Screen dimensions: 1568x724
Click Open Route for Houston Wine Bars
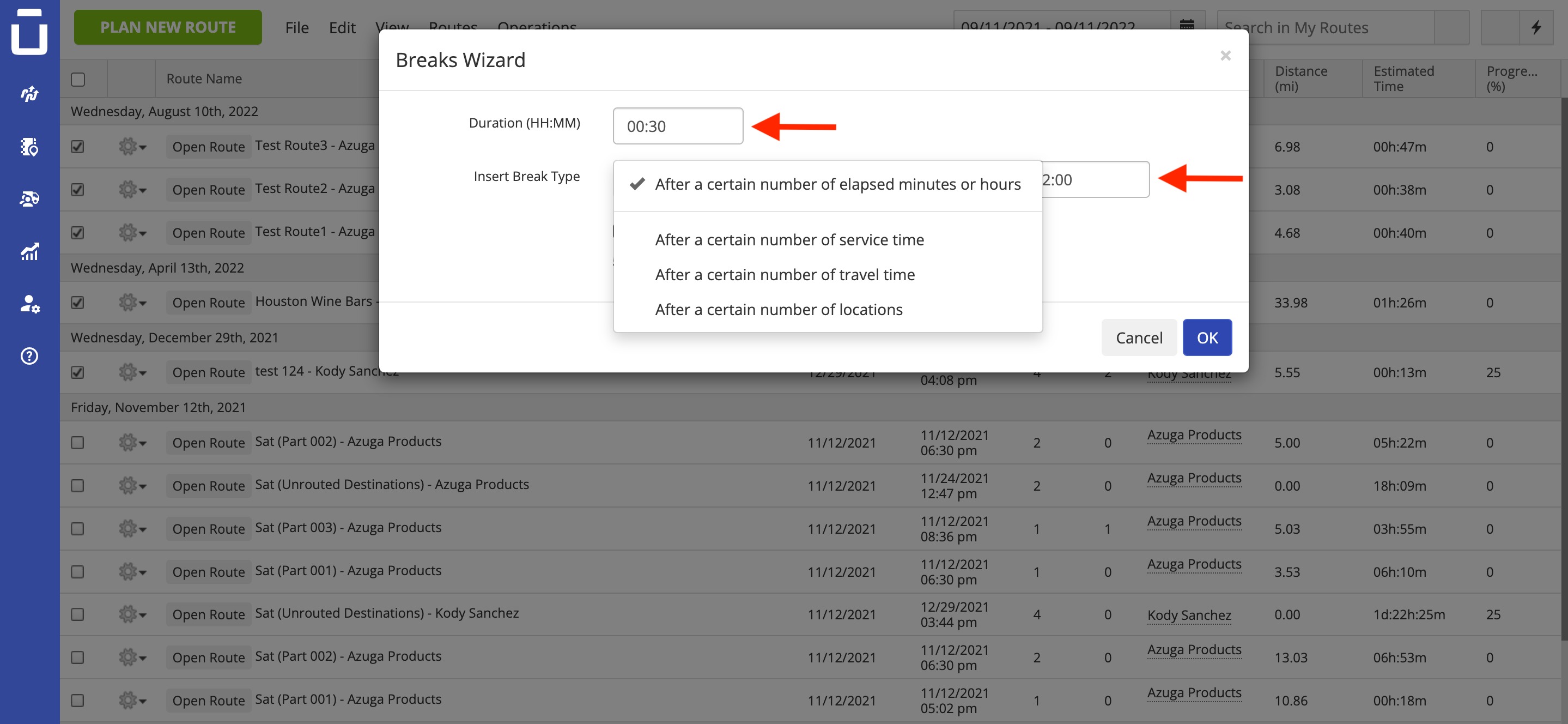tap(209, 303)
